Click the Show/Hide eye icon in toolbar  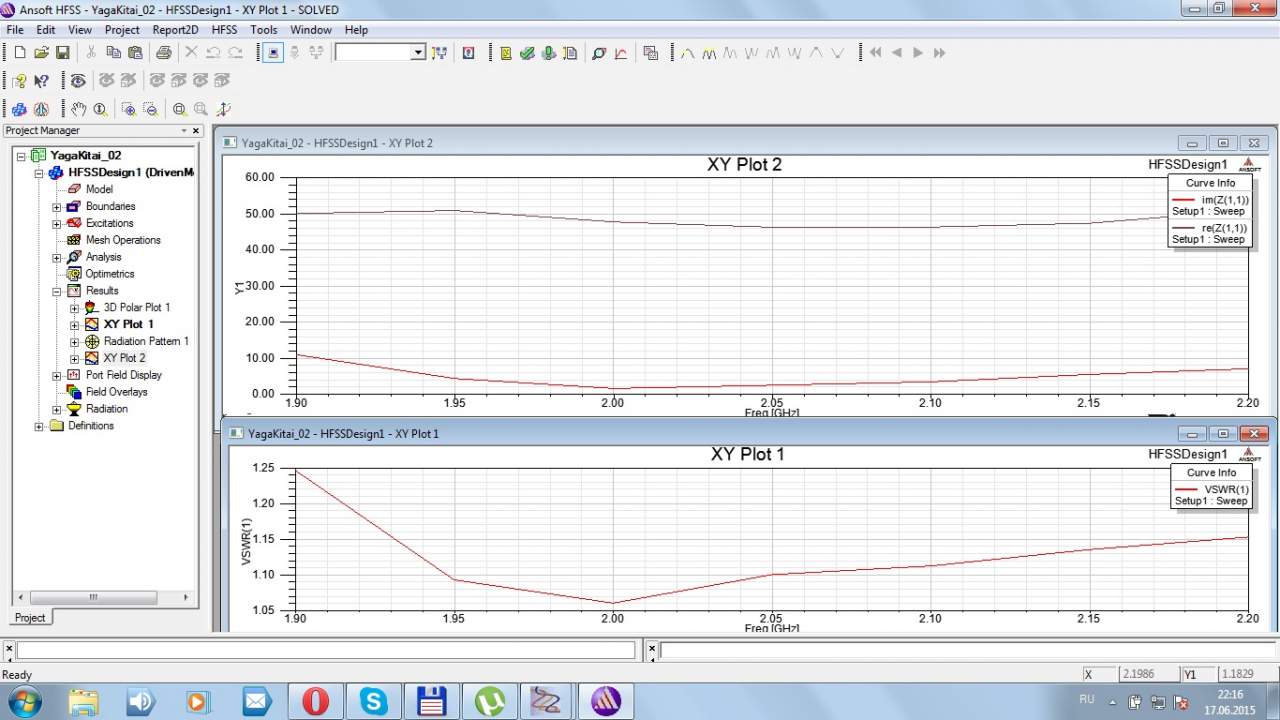77,81
